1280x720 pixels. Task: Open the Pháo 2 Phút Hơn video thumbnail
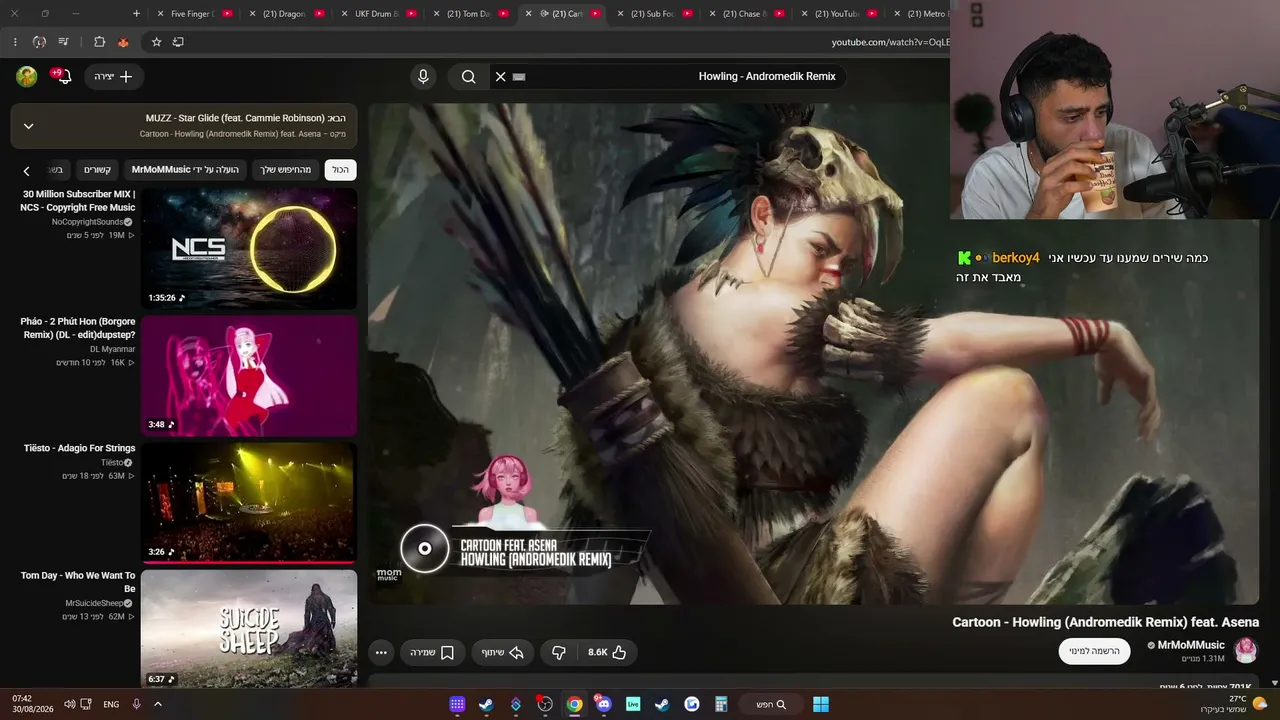(x=249, y=376)
